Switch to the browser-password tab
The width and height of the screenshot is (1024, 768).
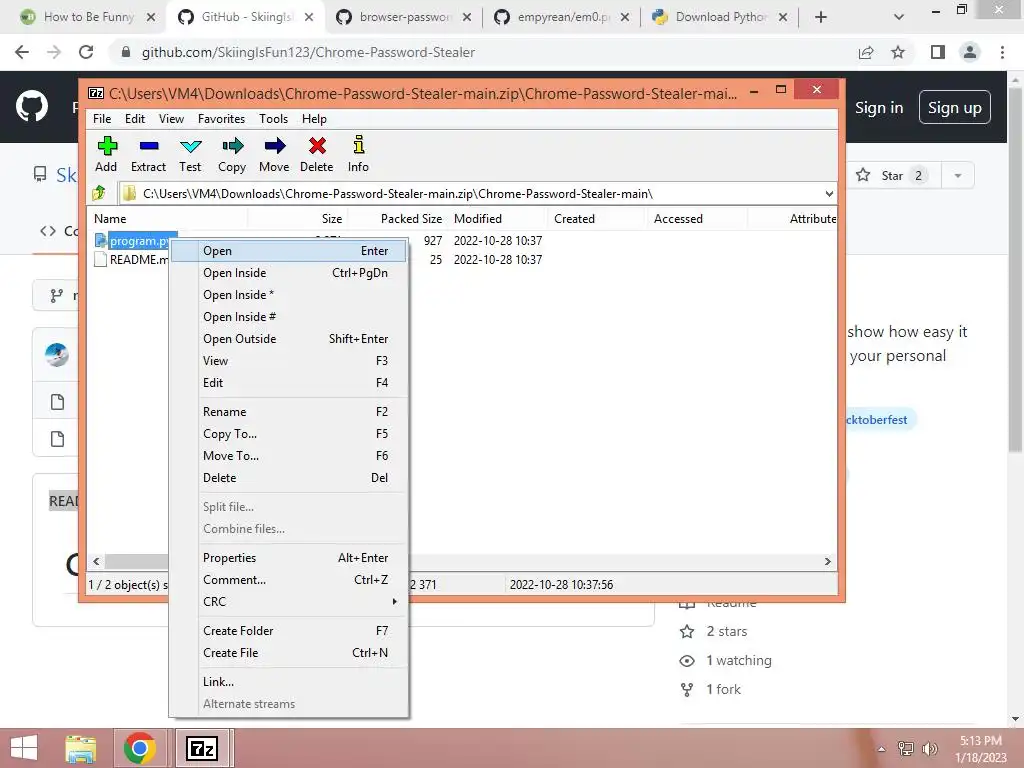[404, 17]
